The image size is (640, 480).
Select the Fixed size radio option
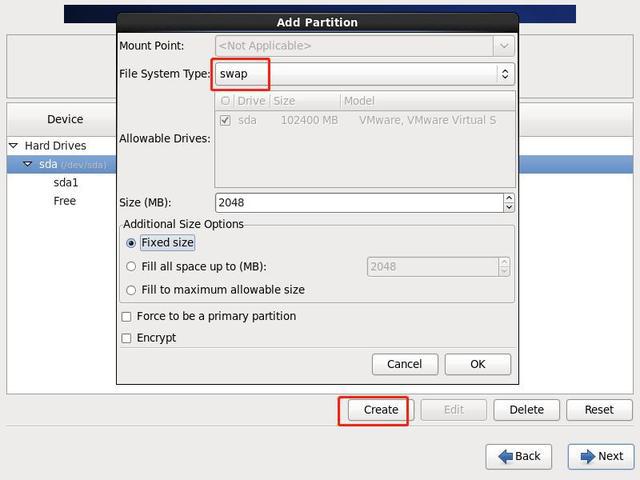131,243
